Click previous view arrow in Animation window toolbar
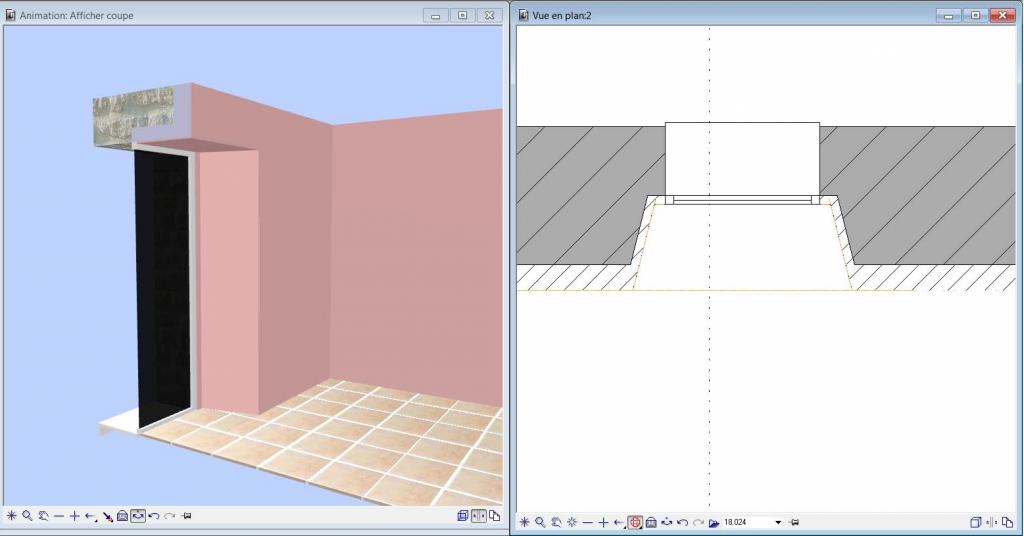1024x536 pixels. [x=91, y=516]
